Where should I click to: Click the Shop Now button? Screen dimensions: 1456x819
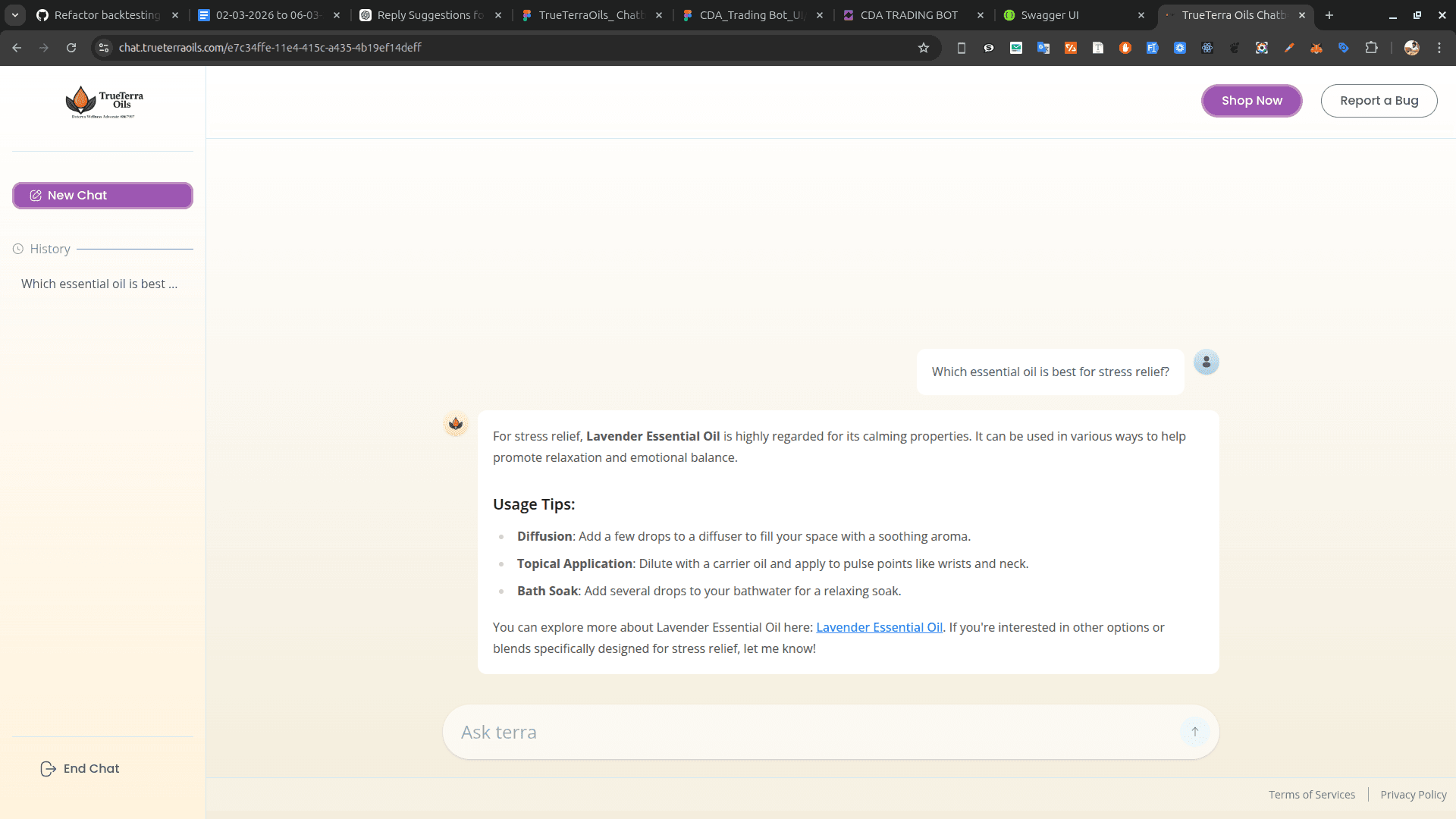pos(1251,100)
